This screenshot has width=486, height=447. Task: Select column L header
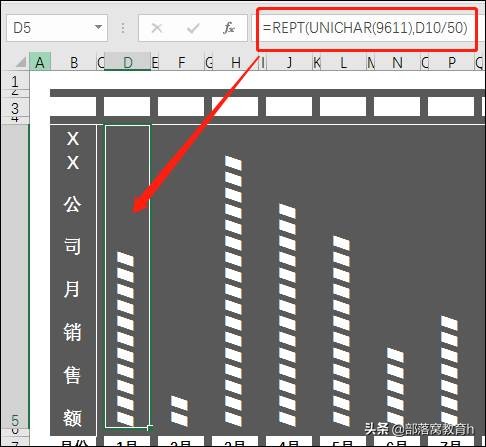[x=343, y=61]
